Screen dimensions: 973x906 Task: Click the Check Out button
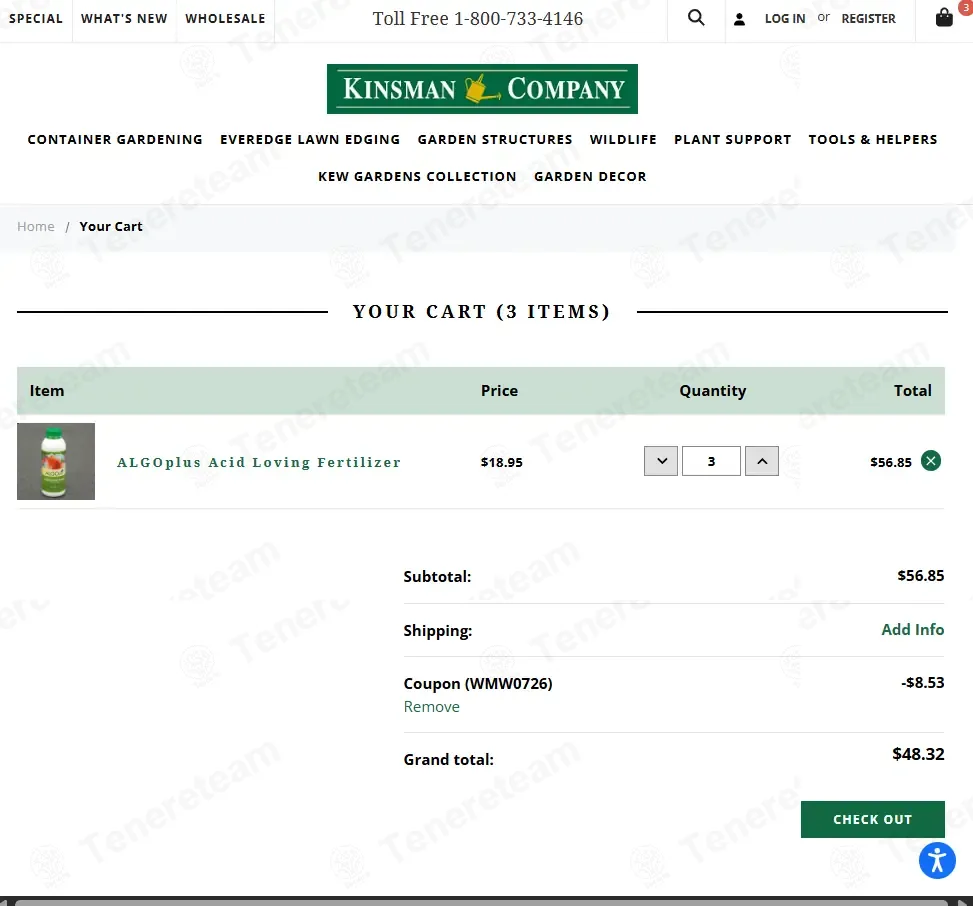(872, 819)
